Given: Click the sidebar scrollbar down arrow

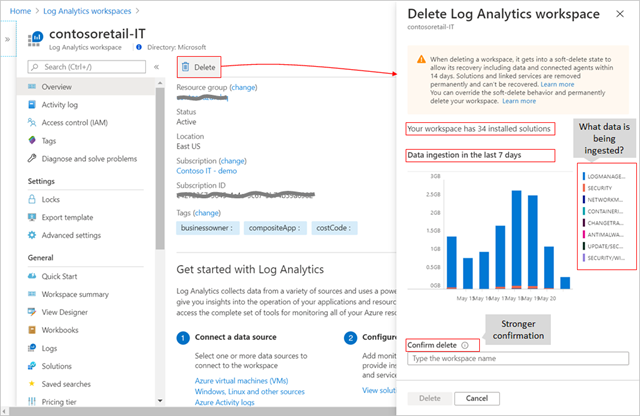Looking at the screenshot, I should click(160, 400).
